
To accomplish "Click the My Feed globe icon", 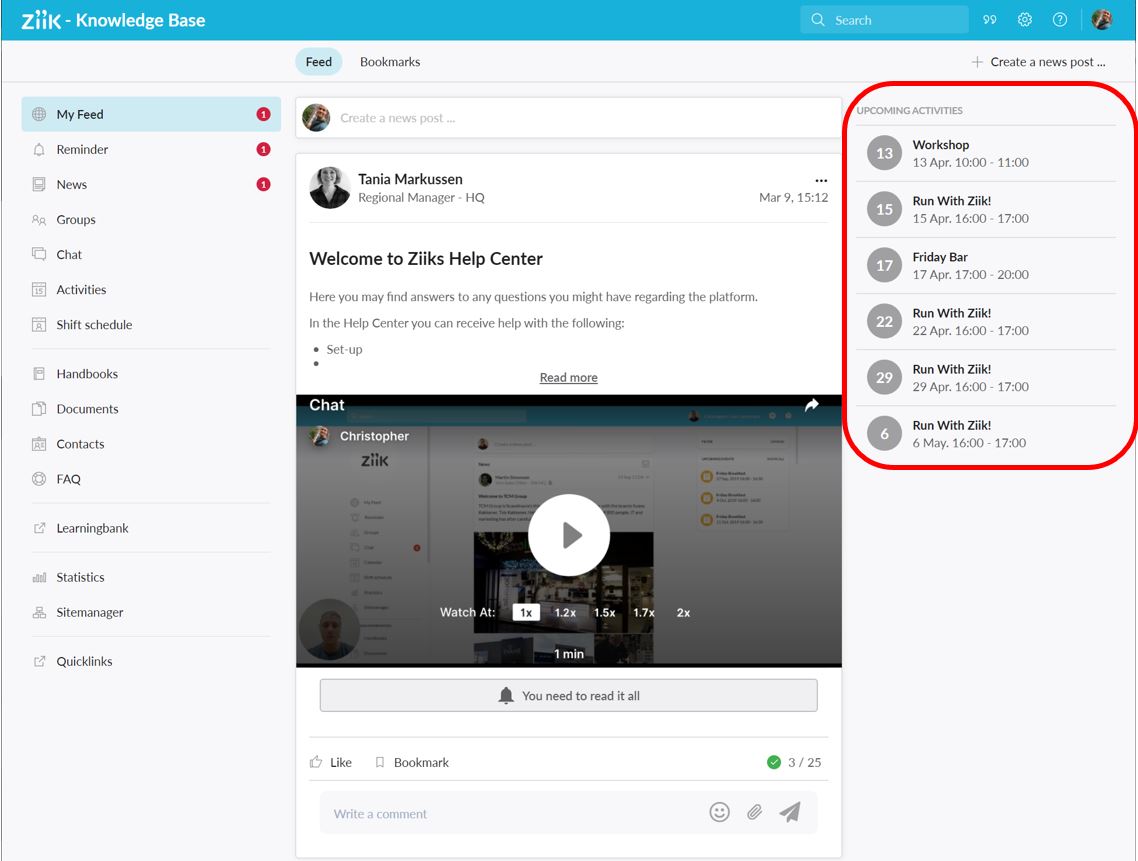I will pyautogui.click(x=39, y=114).
